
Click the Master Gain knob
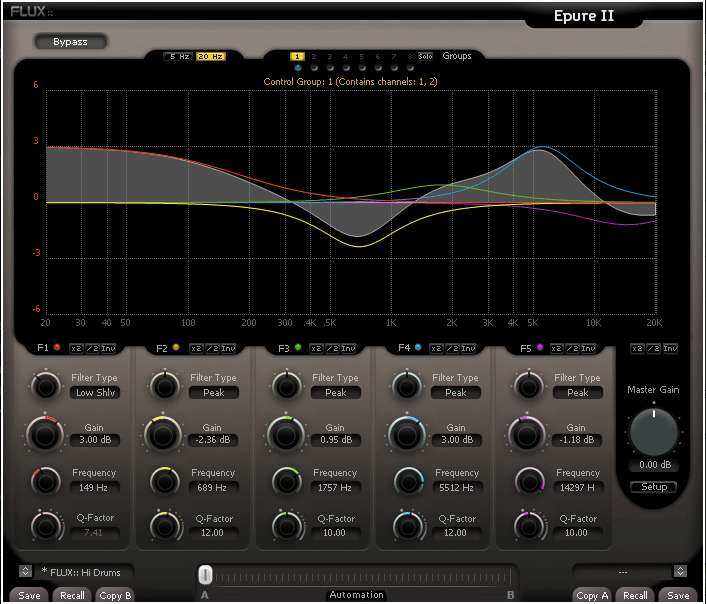(x=653, y=430)
